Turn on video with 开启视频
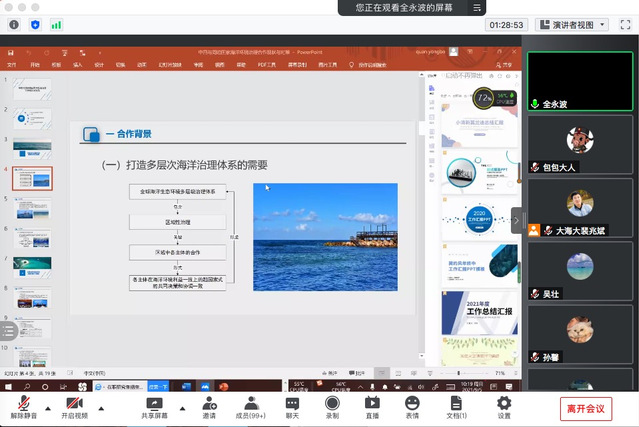The height and width of the screenshot is (427, 639). 75,405
